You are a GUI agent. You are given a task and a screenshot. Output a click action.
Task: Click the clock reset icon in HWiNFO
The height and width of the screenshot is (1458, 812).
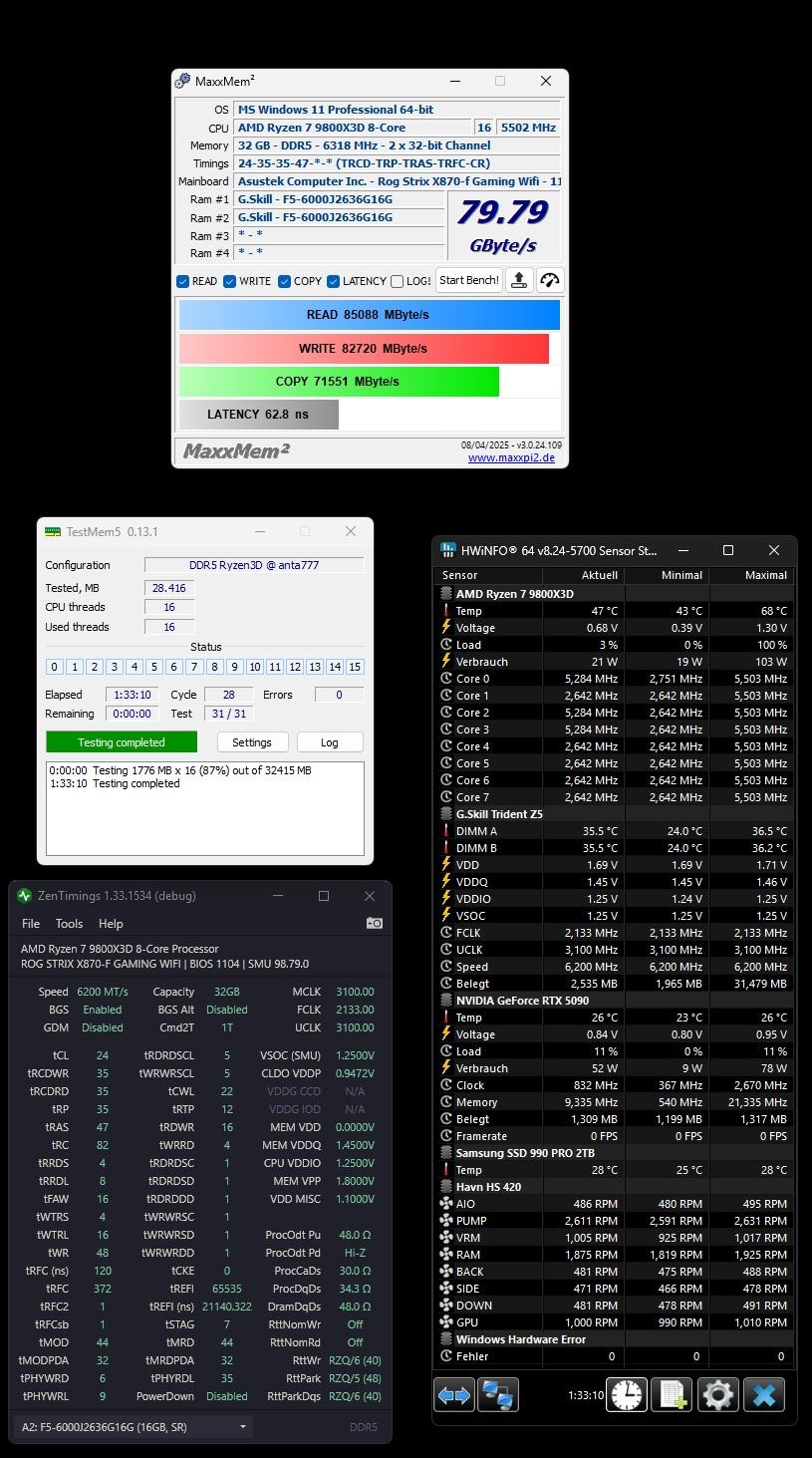click(628, 1395)
